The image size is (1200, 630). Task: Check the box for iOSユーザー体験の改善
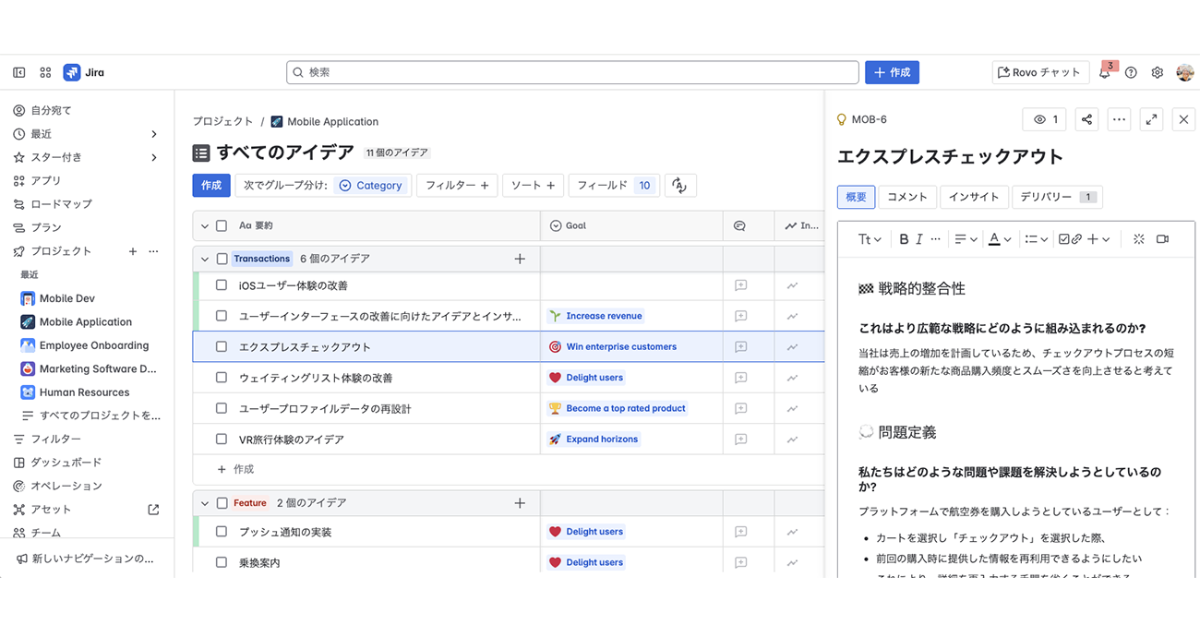(x=222, y=285)
